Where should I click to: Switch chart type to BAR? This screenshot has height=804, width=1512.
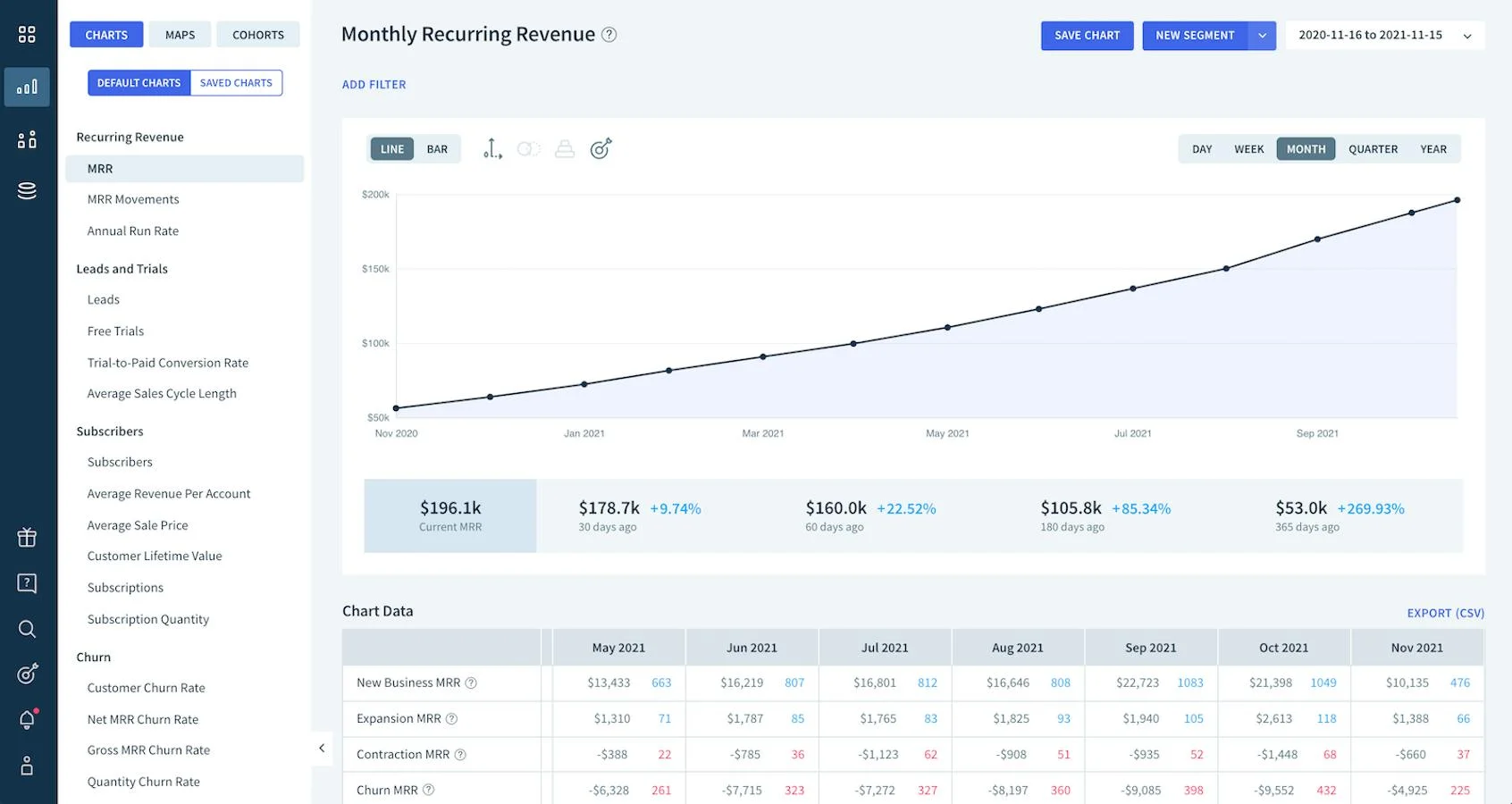(x=437, y=149)
